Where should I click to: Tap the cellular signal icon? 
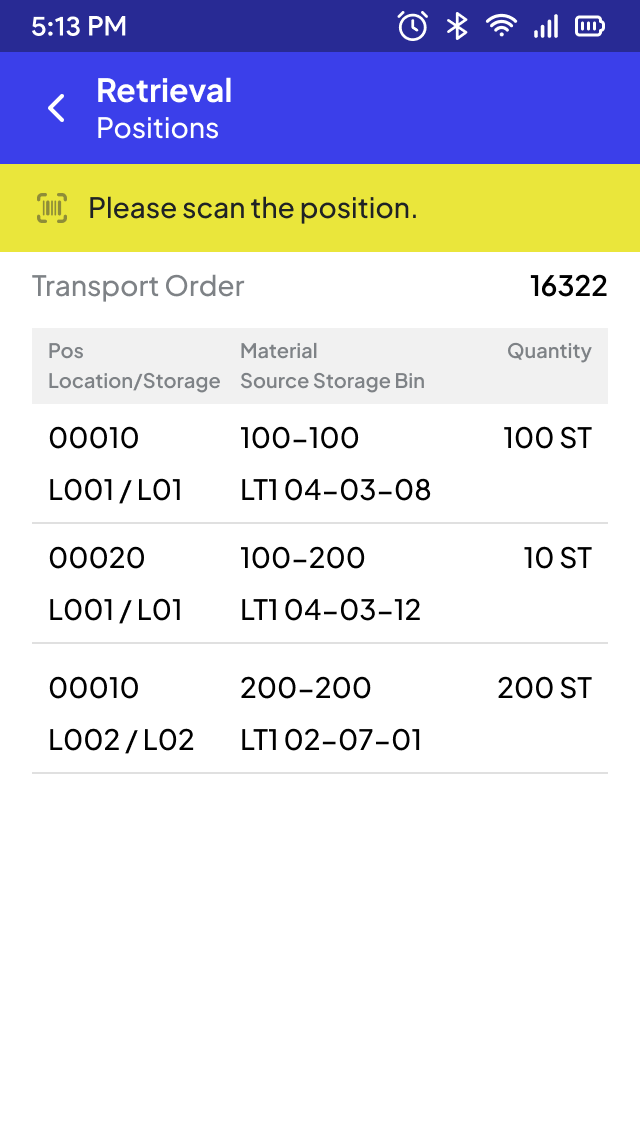pyautogui.click(x=546, y=26)
